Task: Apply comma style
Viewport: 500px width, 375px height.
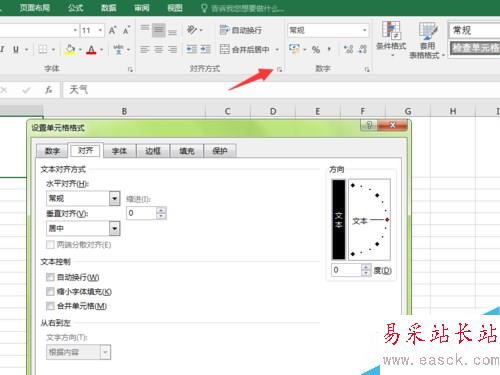Action: 329,50
